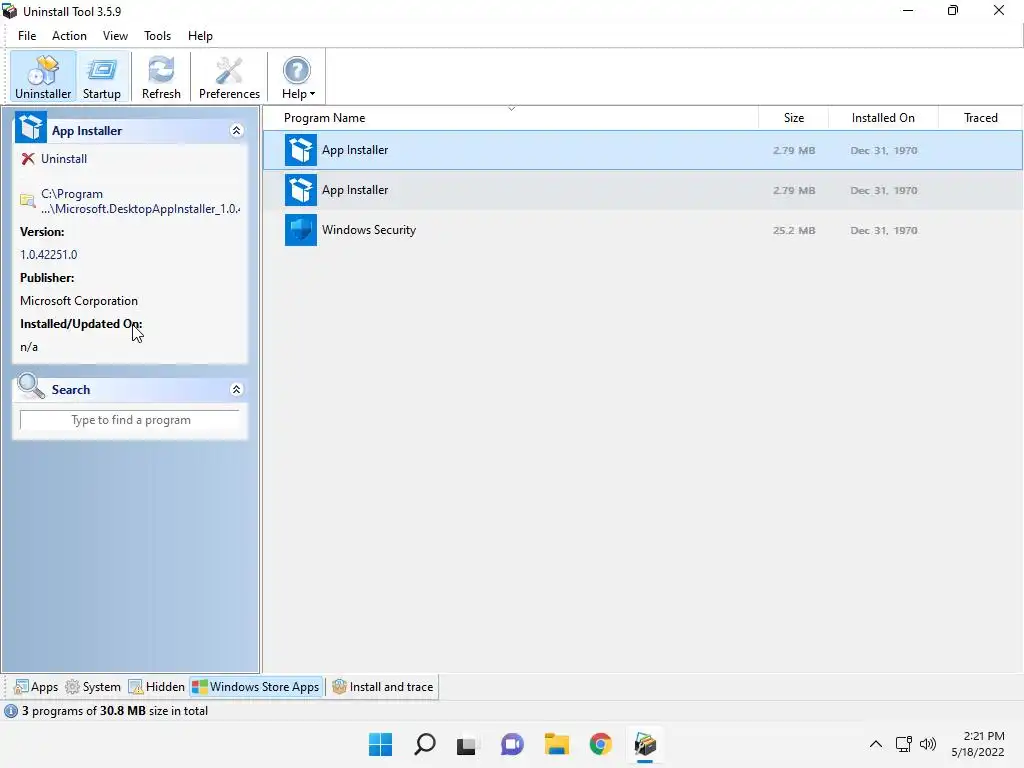Select the Windows Security shield icon
Screen dimensions: 1024x768
tap(300, 230)
